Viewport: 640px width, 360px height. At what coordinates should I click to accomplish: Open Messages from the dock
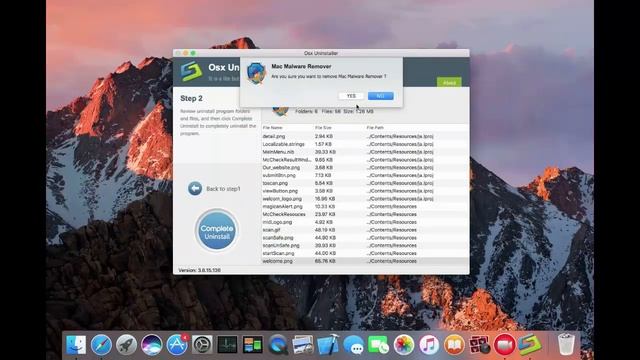tap(353, 345)
